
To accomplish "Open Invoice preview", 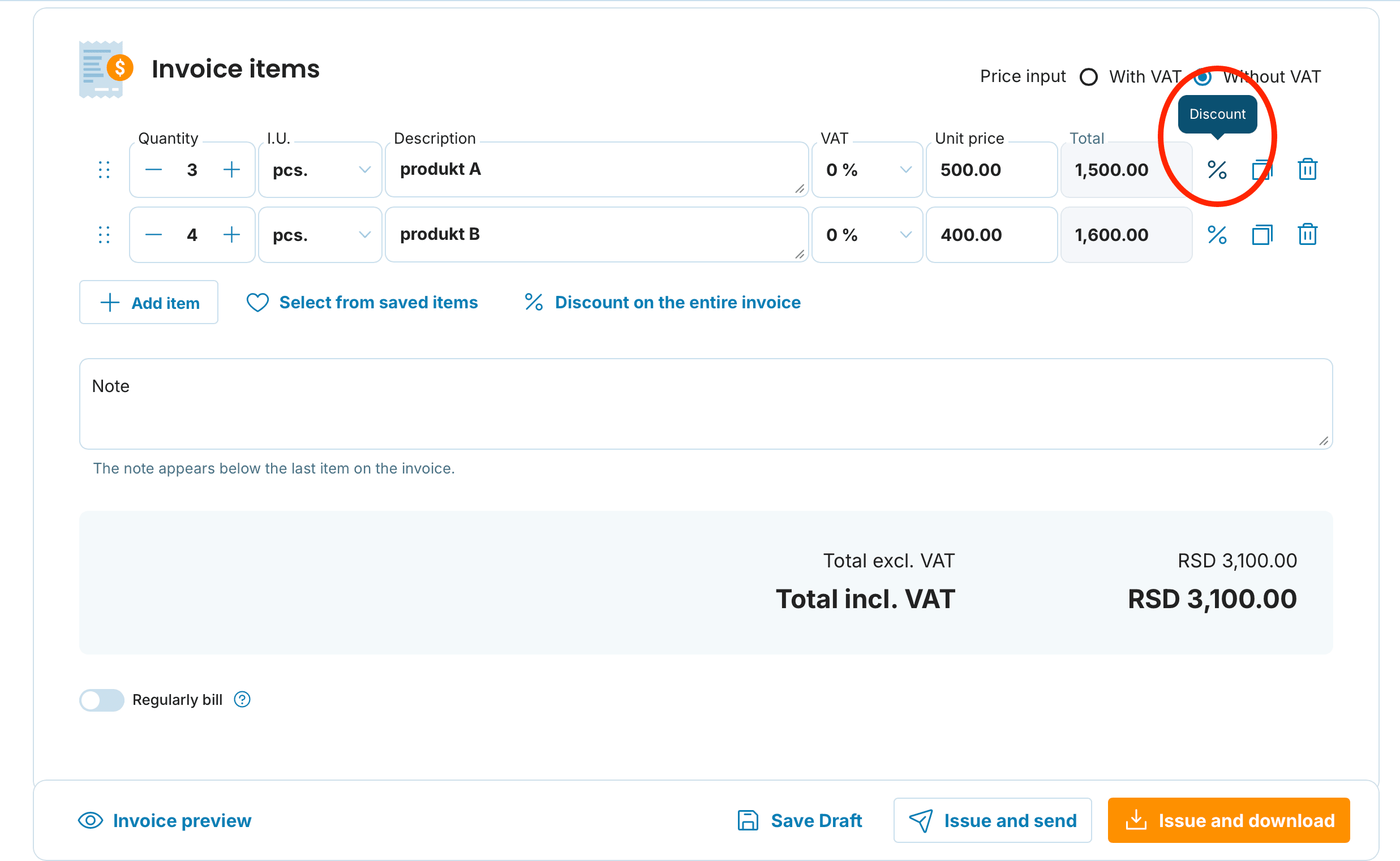I will (164, 821).
